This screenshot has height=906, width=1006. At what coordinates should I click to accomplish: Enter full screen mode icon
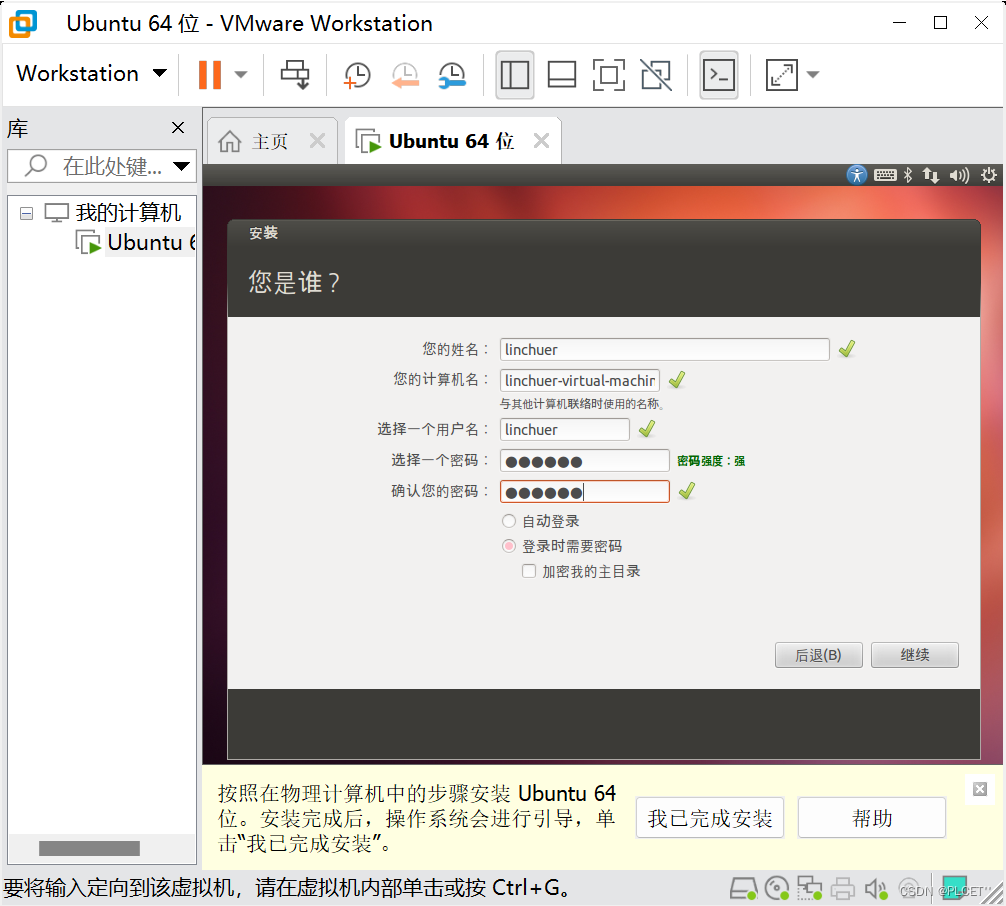click(x=608, y=75)
